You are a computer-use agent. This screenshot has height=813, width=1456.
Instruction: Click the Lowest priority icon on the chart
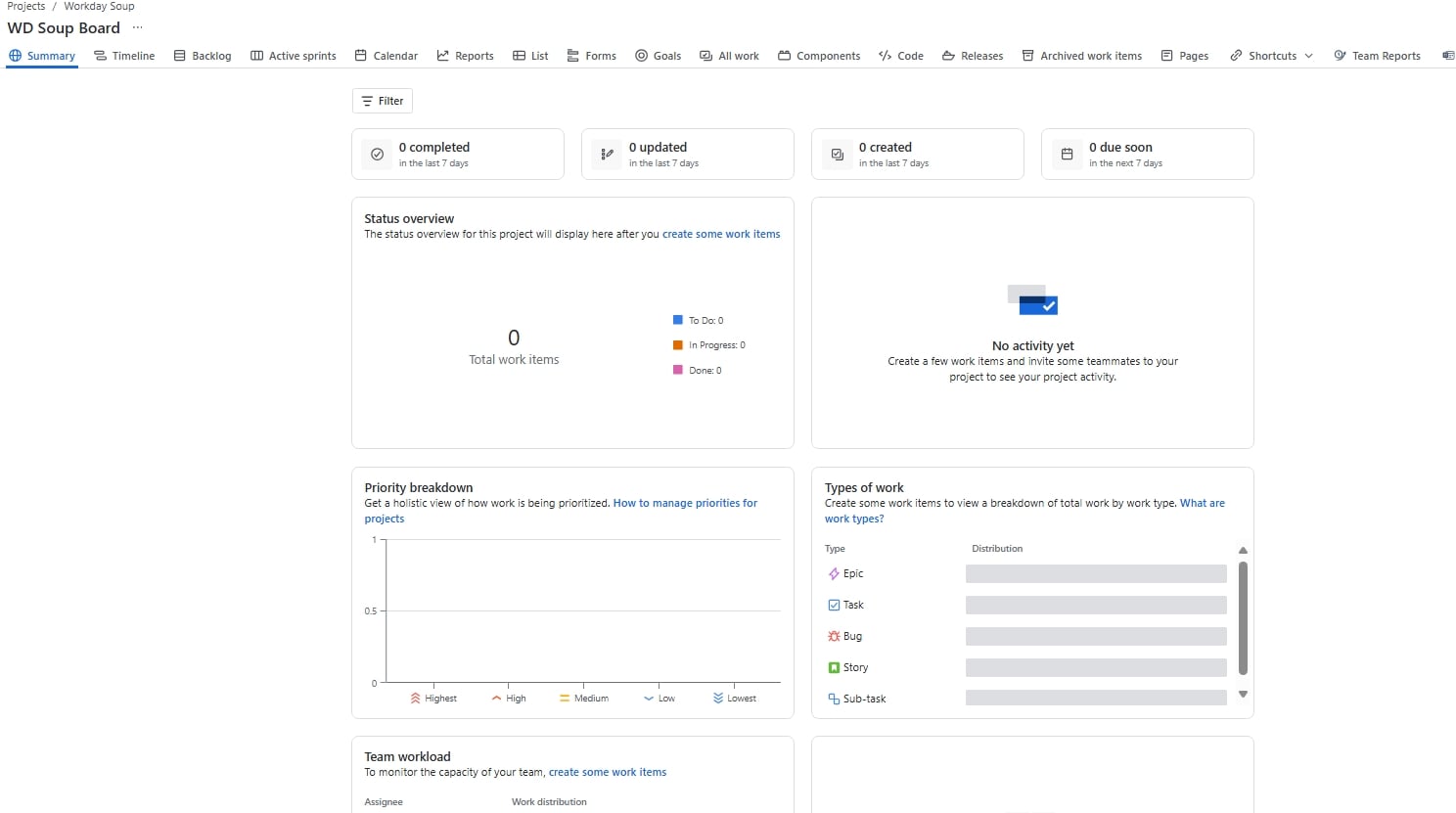[718, 699]
